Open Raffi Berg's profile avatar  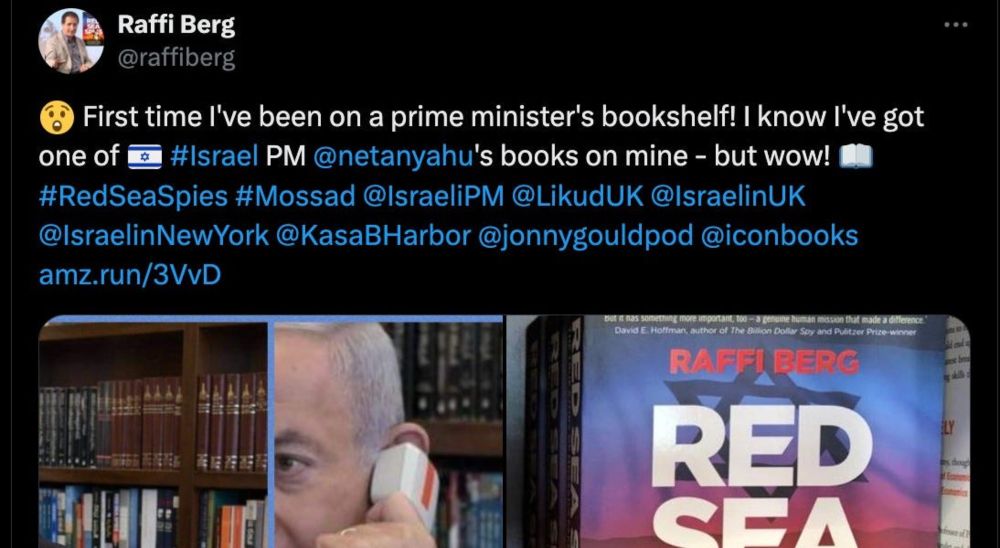point(71,41)
